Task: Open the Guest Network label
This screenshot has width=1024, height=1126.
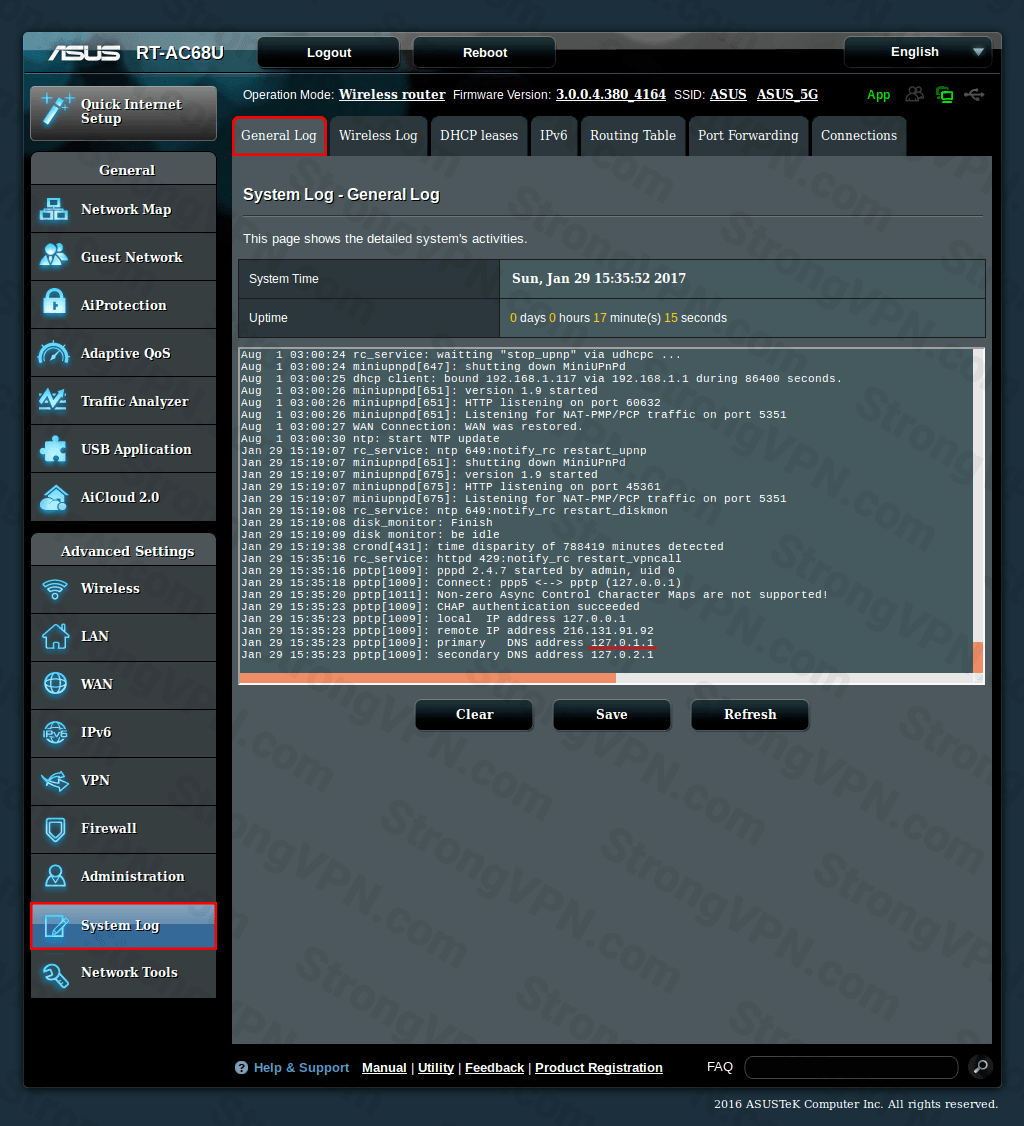Action: pos(131,257)
